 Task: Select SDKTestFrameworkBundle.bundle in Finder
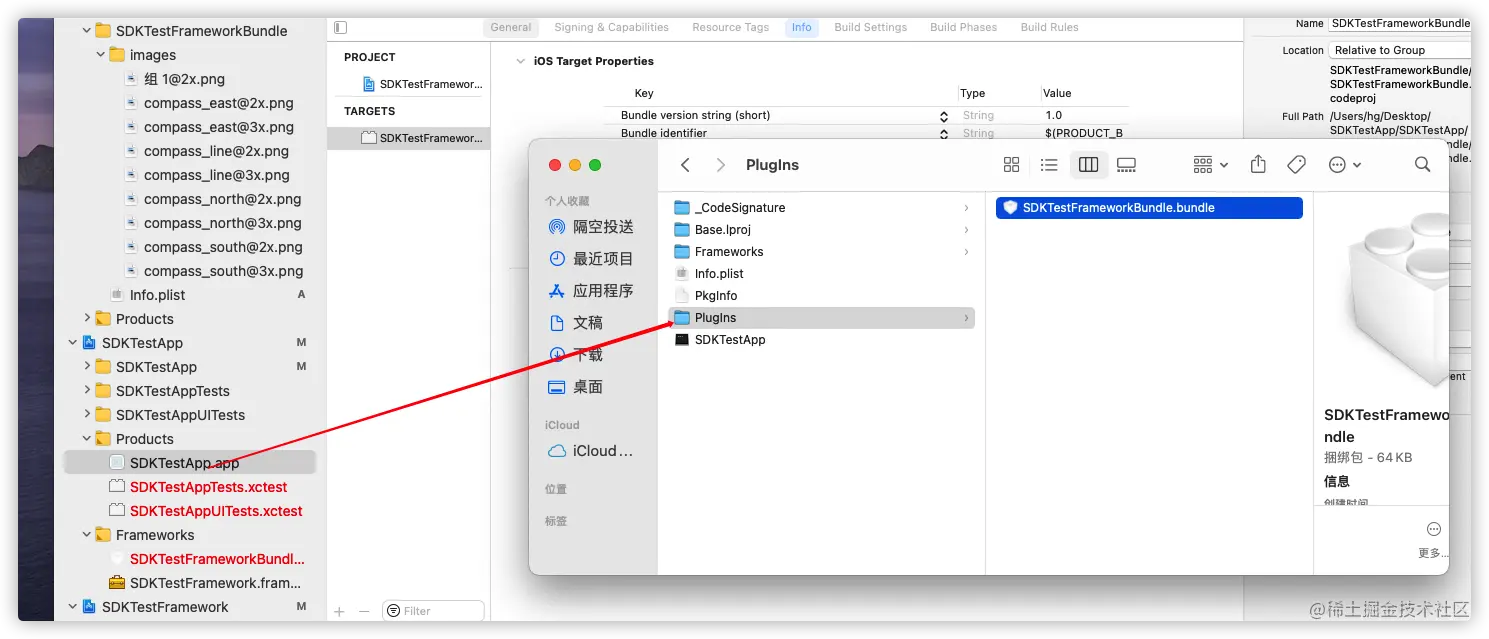tap(1149, 208)
